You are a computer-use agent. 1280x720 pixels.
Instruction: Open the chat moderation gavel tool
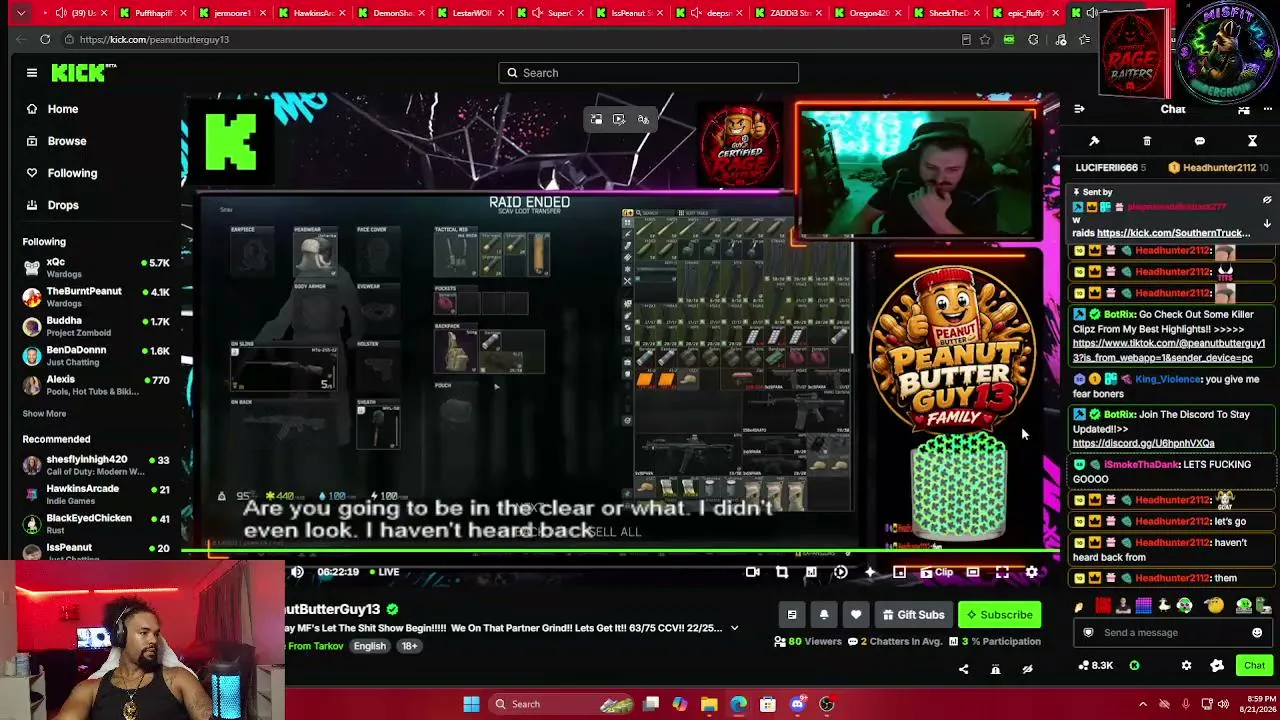pos(1094,141)
